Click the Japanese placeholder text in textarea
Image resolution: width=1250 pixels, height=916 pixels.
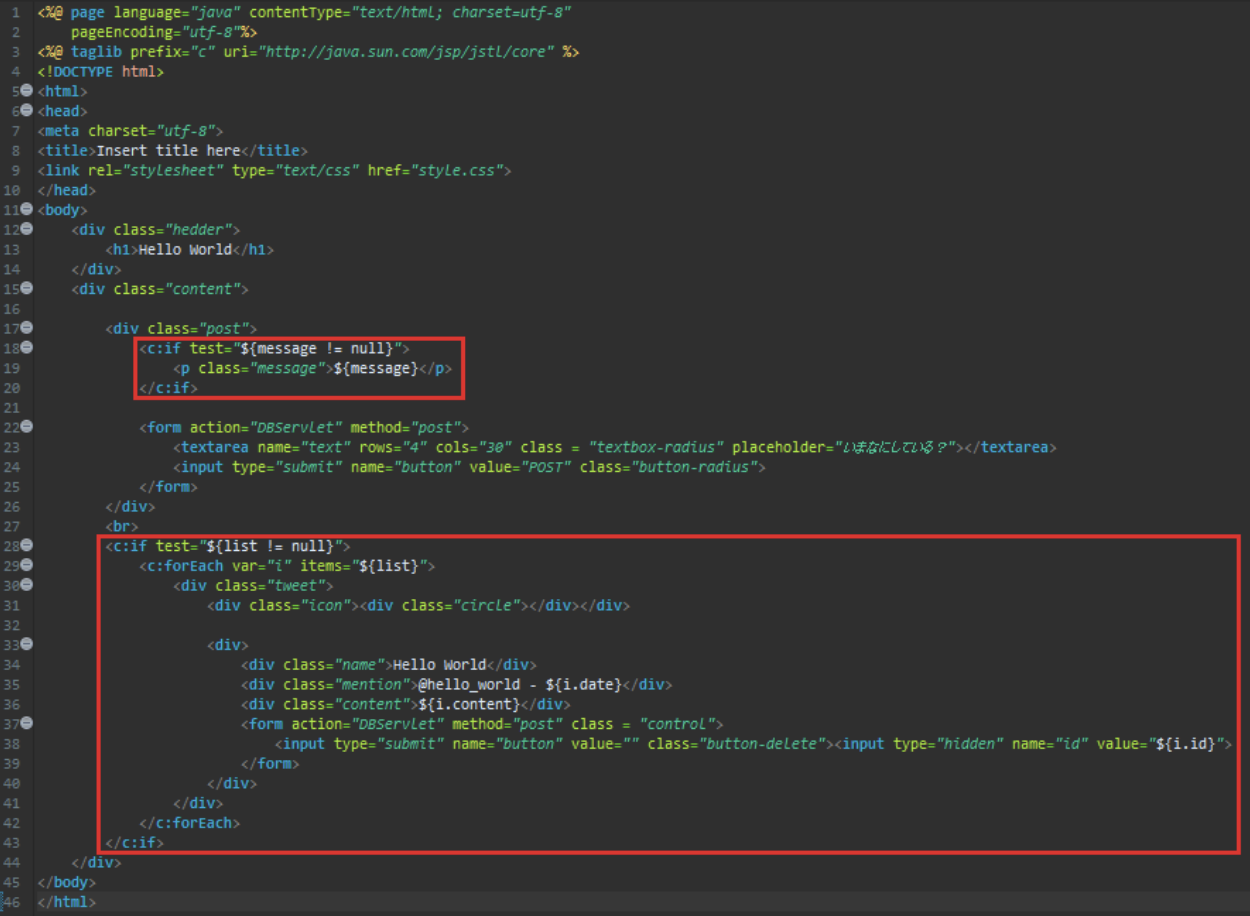point(897,447)
